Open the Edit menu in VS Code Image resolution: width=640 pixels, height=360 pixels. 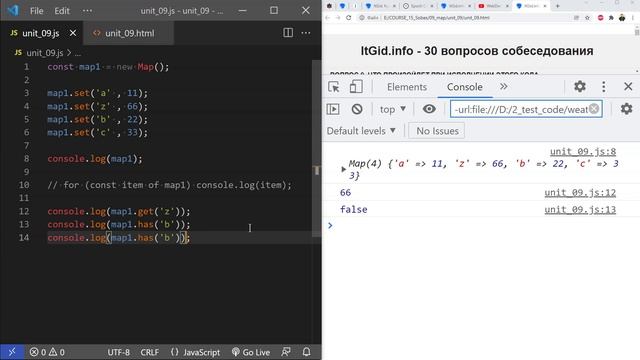pyautogui.click(x=62, y=11)
